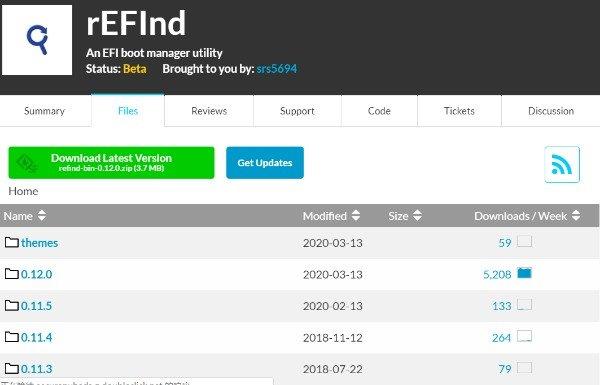Click the downloads chart icon for 0.12.0

tap(524, 273)
